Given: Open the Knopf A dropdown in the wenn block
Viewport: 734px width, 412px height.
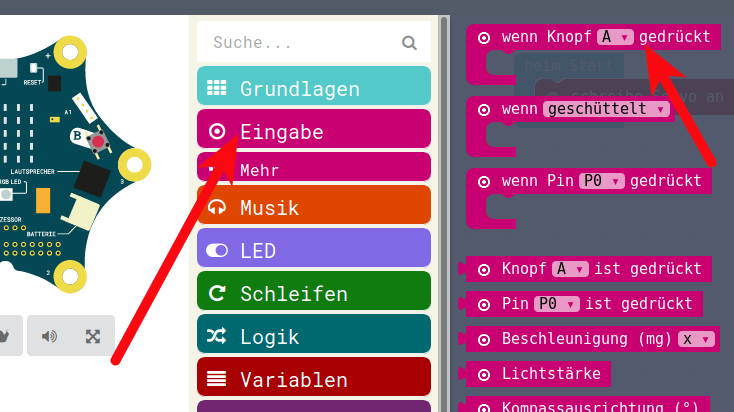Looking at the screenshot, I should pos(616,37).
